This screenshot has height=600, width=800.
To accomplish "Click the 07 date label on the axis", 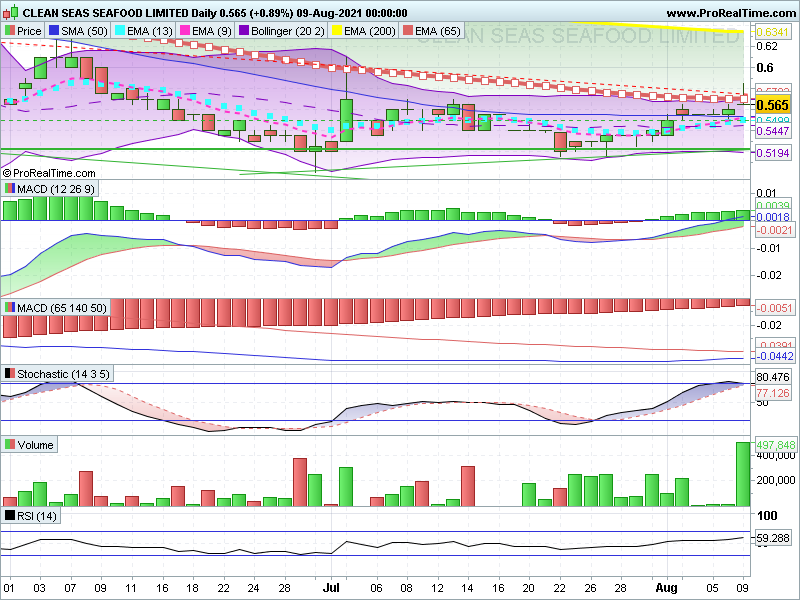I will tap(70, 588).
